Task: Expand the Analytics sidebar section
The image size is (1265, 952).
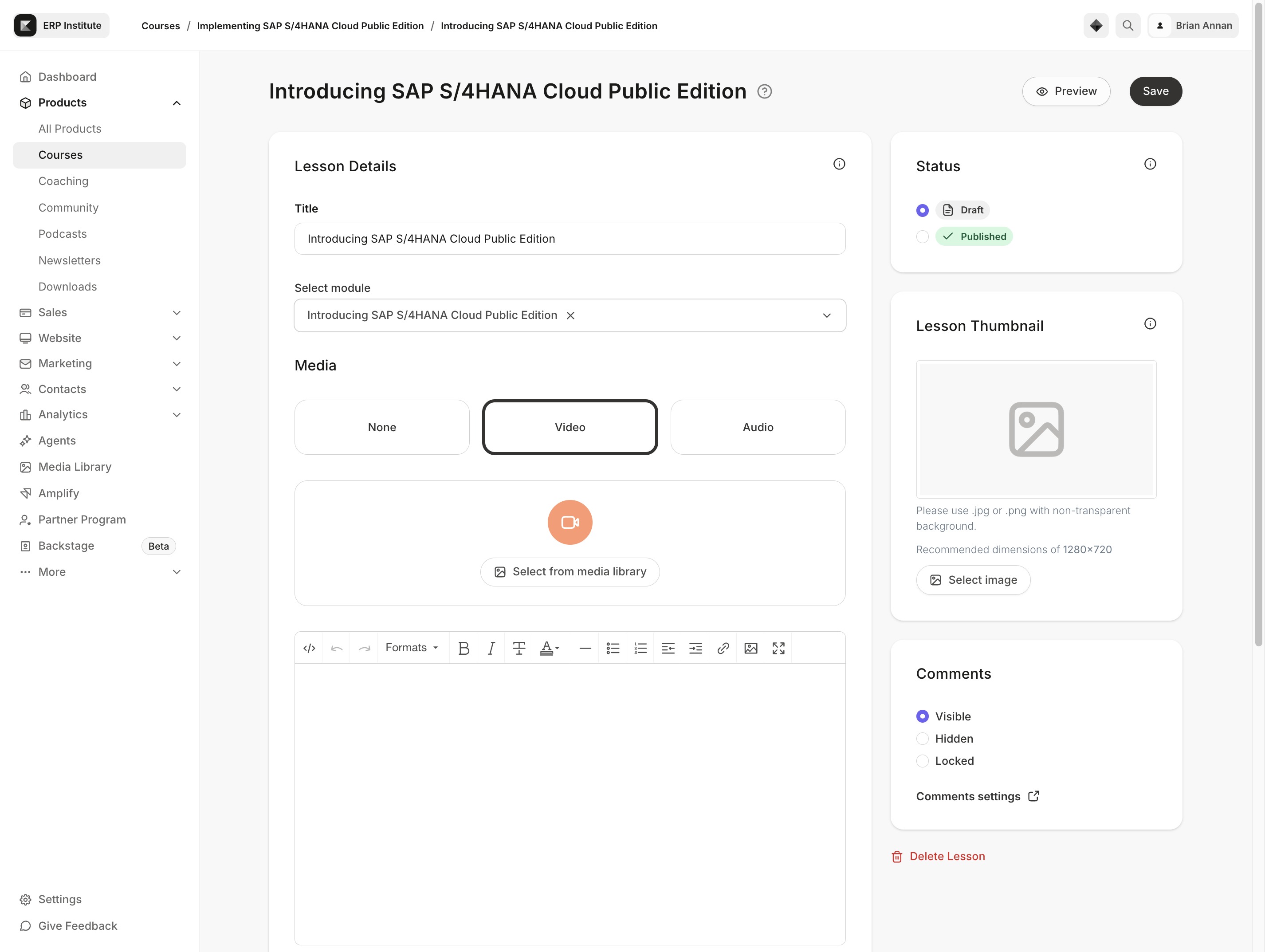Action: pos(177,415)
